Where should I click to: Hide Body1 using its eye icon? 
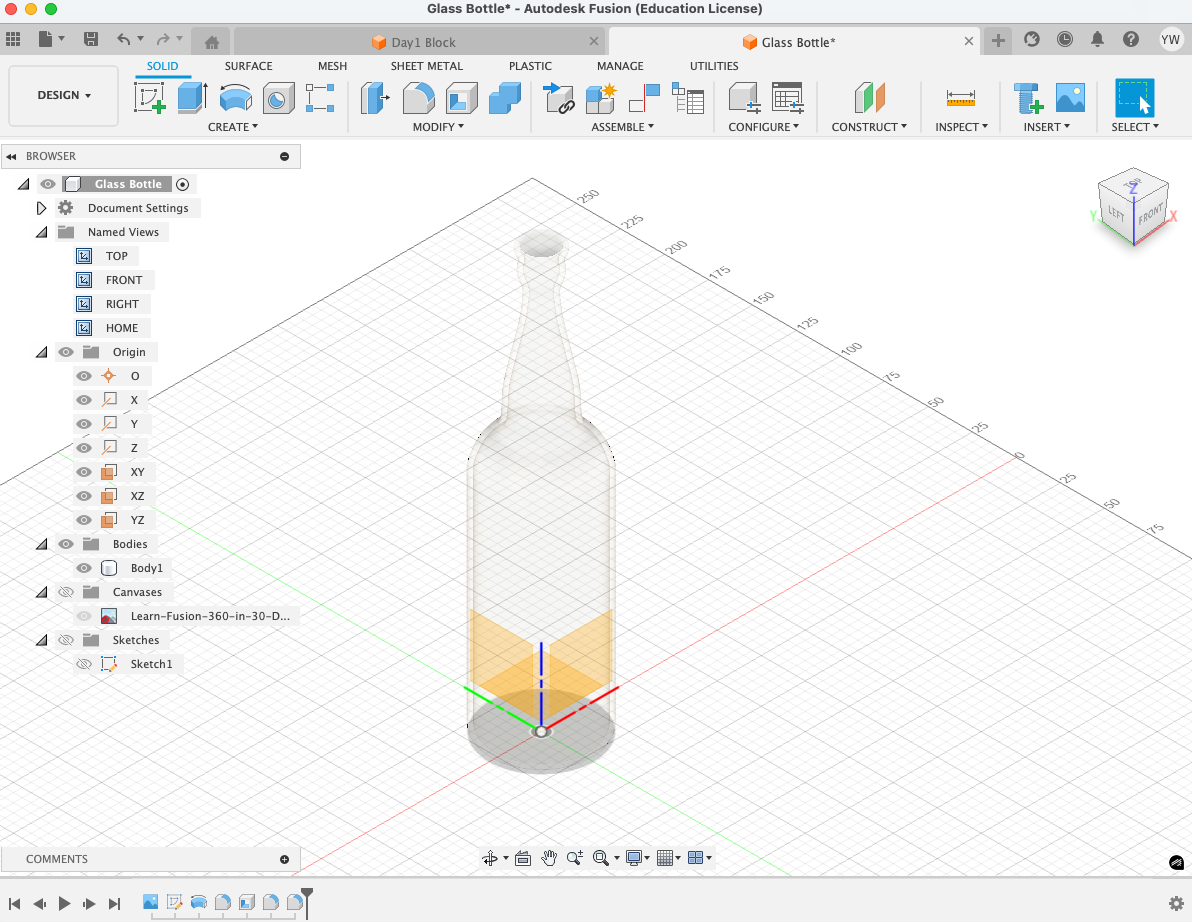pyautogui.click(x=84, y=568)
